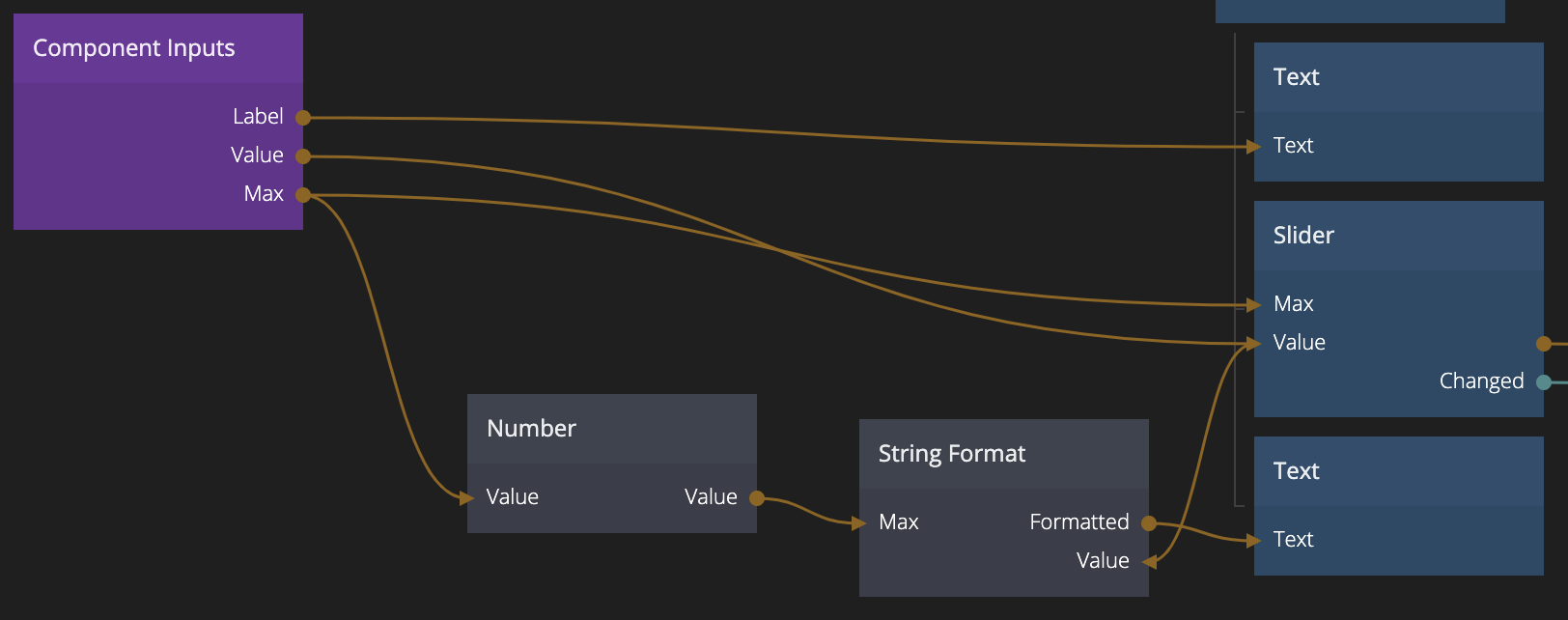
Task: Click the Max output port on Component Inputs
Action: [303, 195]
